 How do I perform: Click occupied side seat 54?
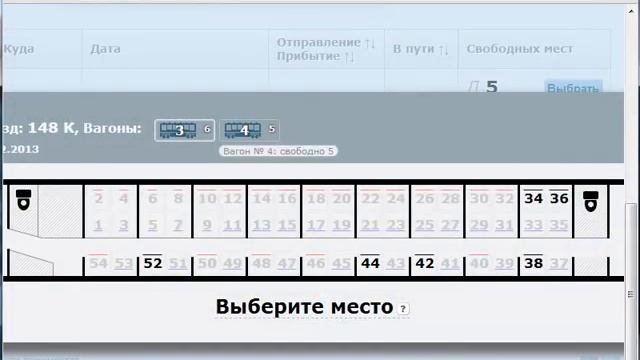click(x=98, y=263)
